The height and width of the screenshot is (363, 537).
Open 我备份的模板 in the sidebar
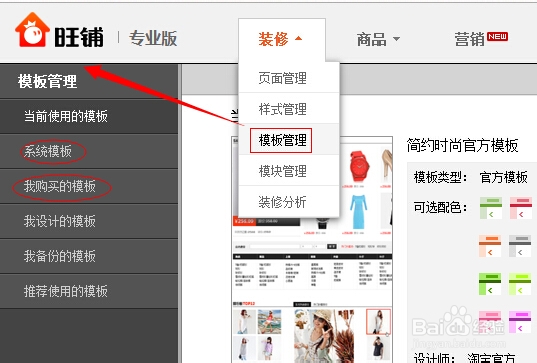[x=89, y=256]
